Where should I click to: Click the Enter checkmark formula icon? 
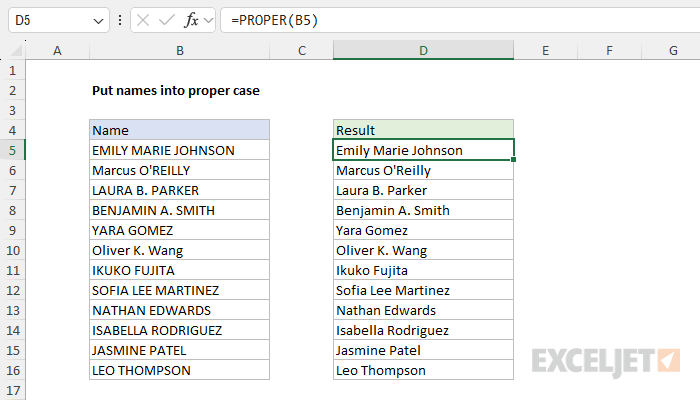pyautogui.click(x=167, y=20)
